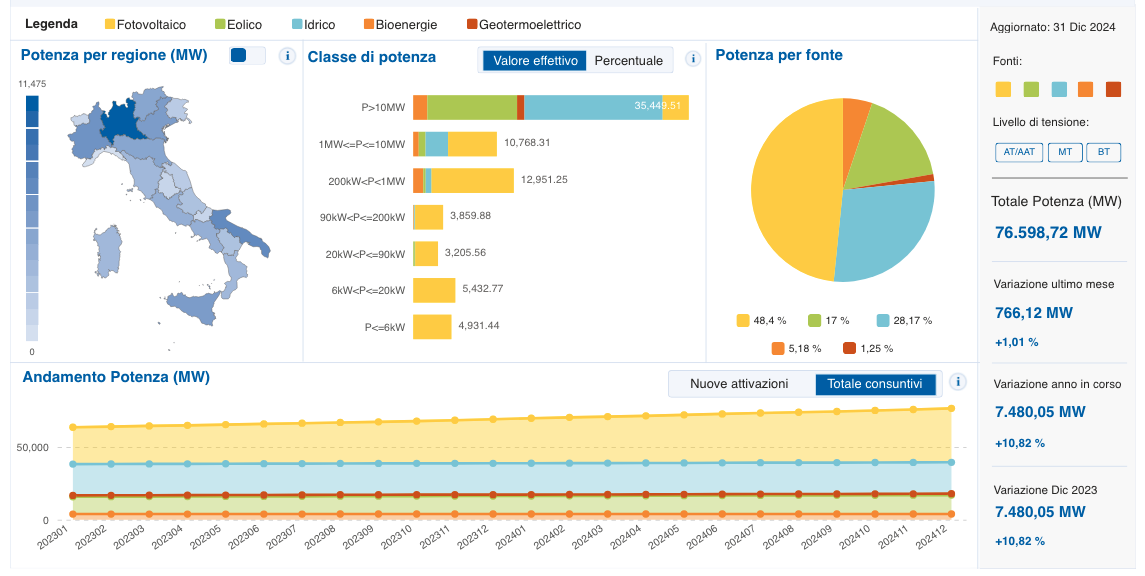Toggle the Potenza per regione map switch
The image size is (1145, 576).
click(247, 55)
